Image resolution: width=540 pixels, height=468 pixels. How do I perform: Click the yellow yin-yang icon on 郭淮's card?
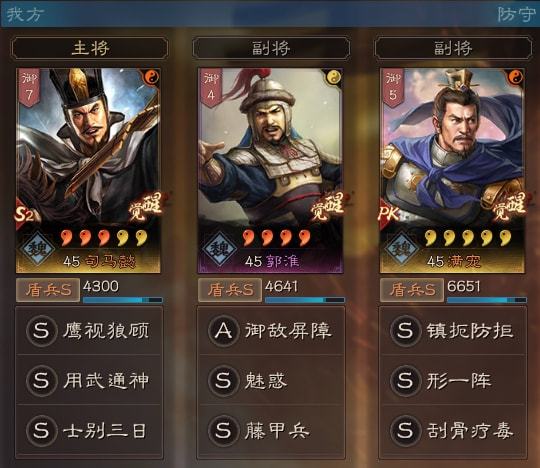click(x=334, y=77)
